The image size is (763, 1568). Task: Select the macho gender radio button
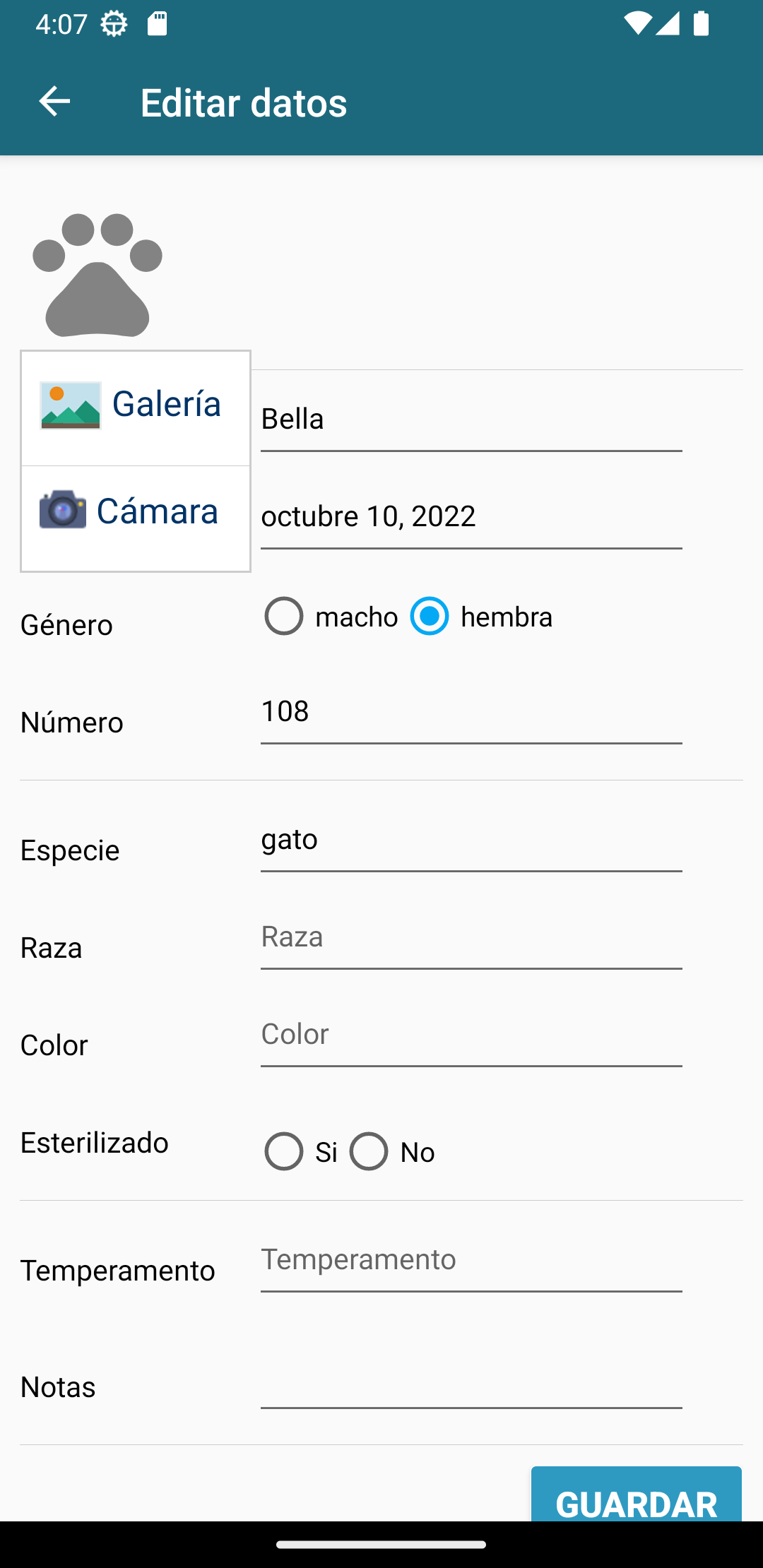click(x=284, y=616)
